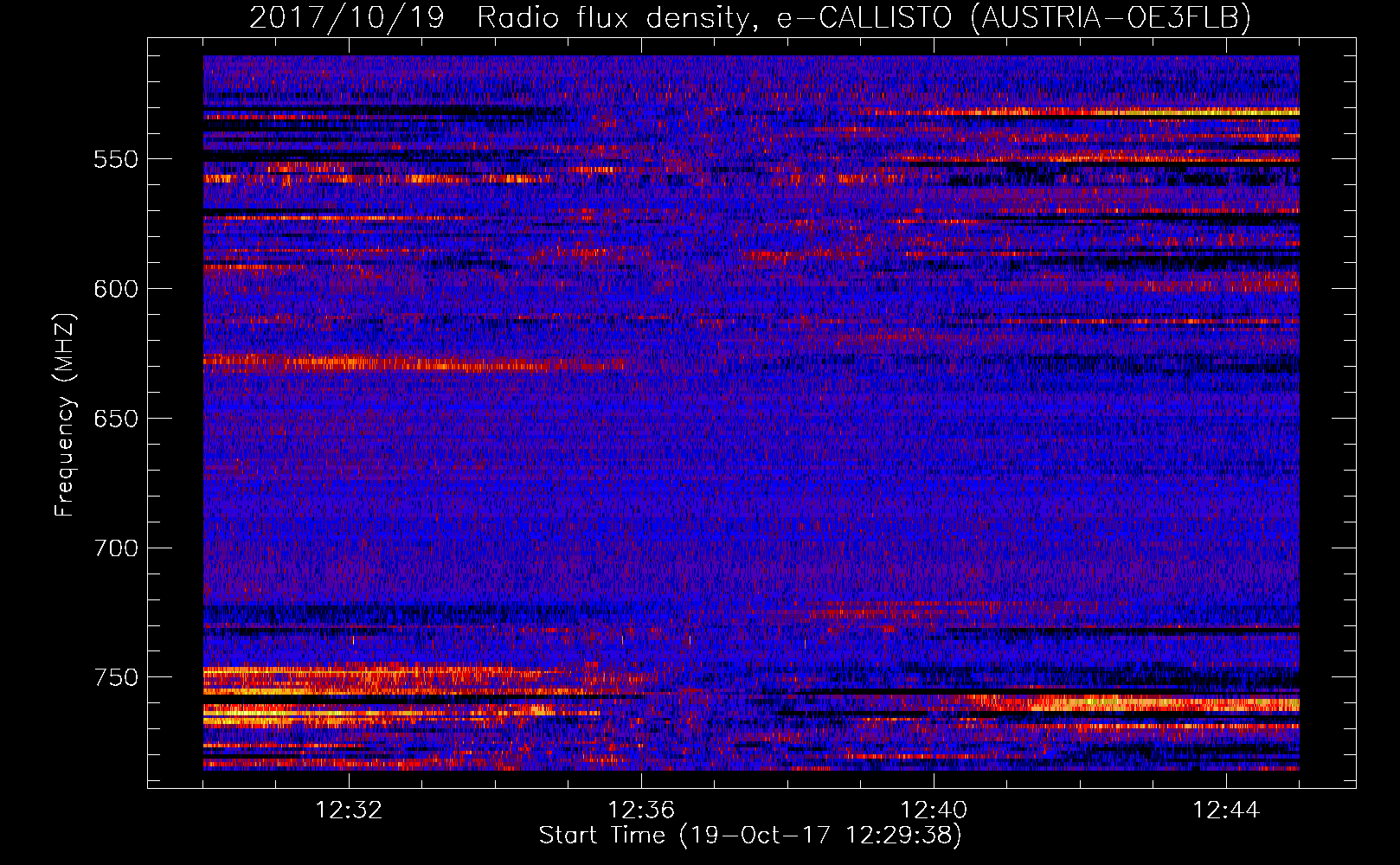This screenshot has width=1400, height=865.
Task: Click the 'Start Time (19-Oct-17 12:29:38)' label
Action: tap(750, 836)
